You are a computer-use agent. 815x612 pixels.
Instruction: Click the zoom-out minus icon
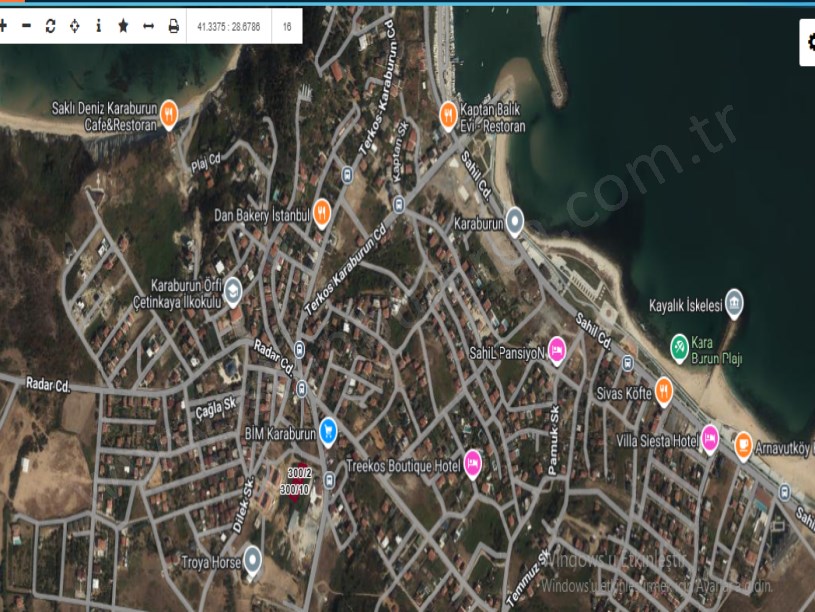tap(27, 25)
